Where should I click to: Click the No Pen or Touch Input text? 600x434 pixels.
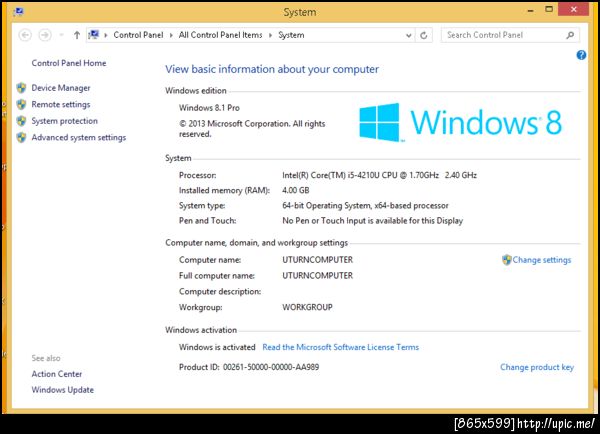373,221
